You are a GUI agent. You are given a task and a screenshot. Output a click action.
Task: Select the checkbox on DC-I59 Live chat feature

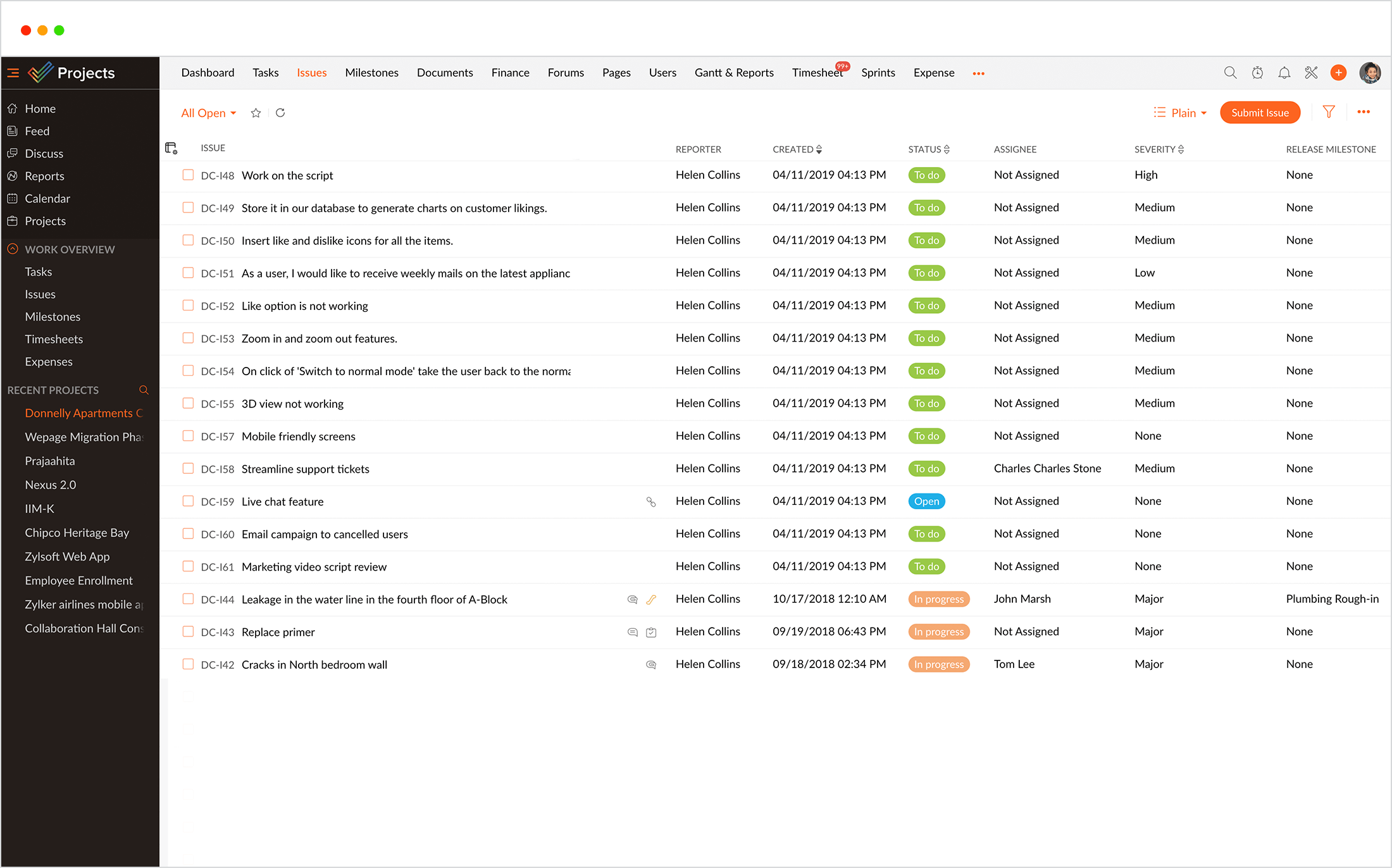click(188, 501)
